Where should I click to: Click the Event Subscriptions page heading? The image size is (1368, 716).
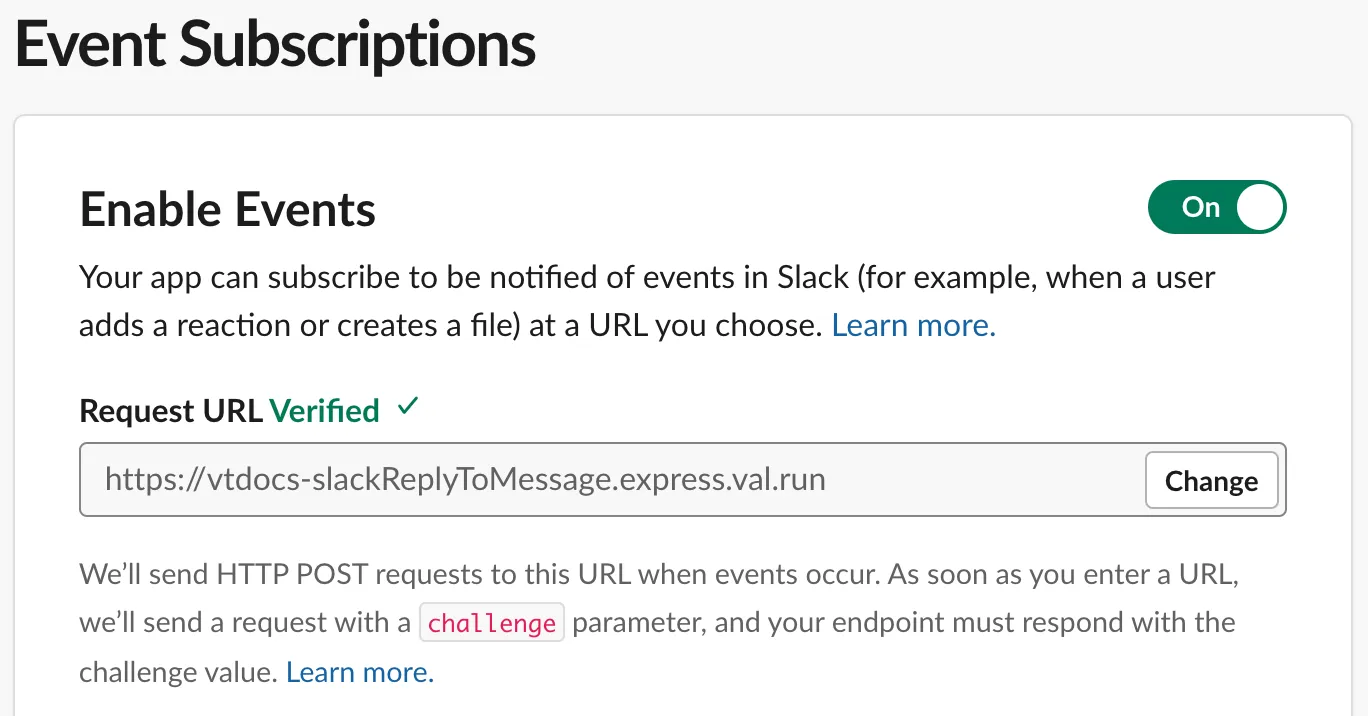pyautogui.click(x=274, y=44)
